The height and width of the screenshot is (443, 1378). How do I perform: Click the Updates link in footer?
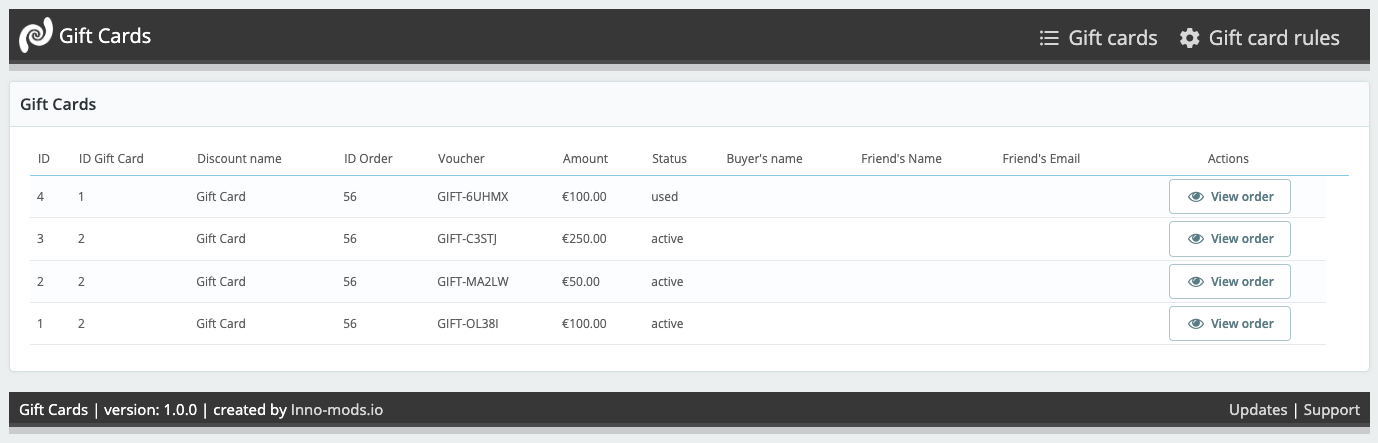pos(1258,410)
